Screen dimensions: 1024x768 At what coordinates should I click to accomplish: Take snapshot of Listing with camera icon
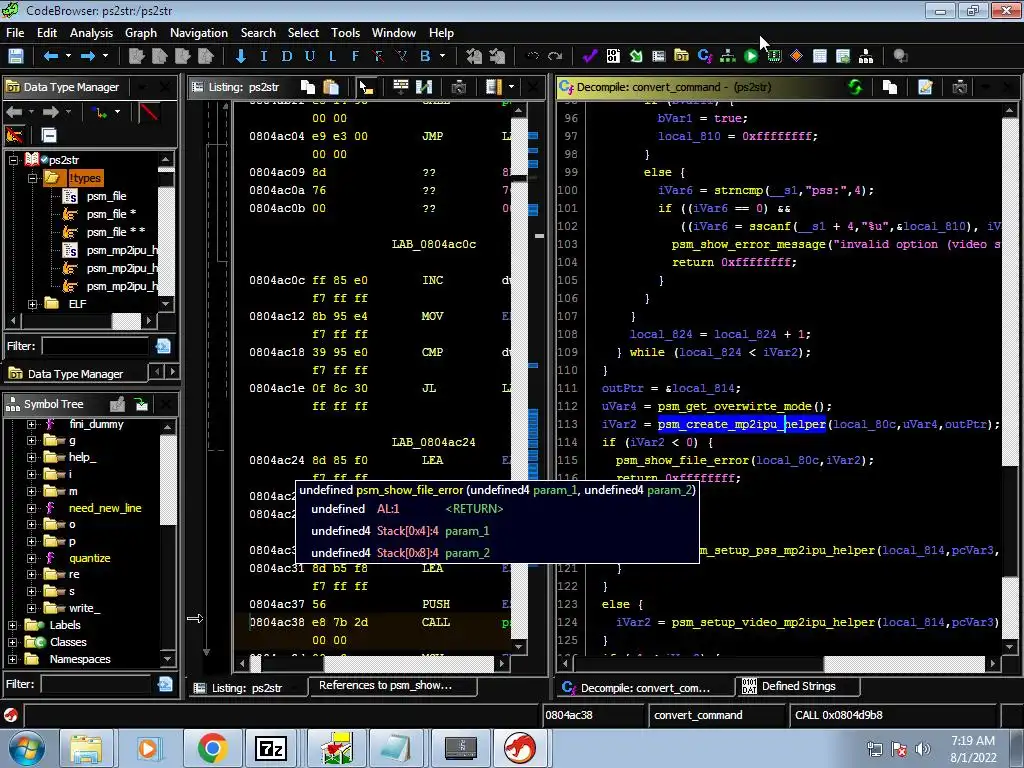tap(458, 87)
